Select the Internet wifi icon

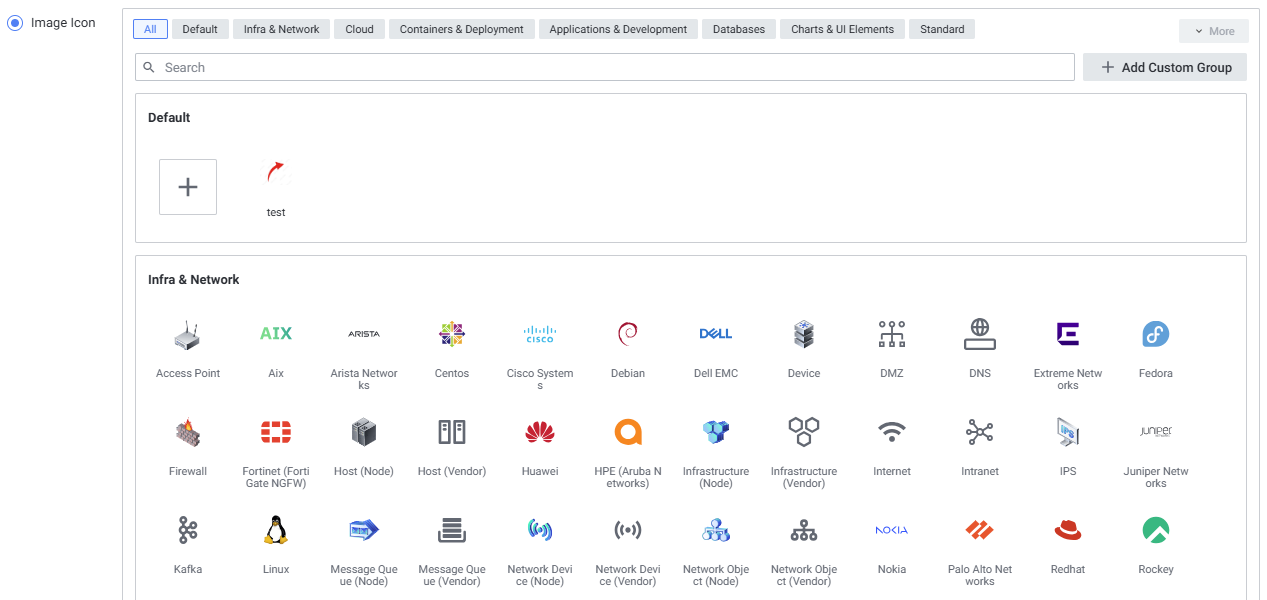click(x=891, y=433)
